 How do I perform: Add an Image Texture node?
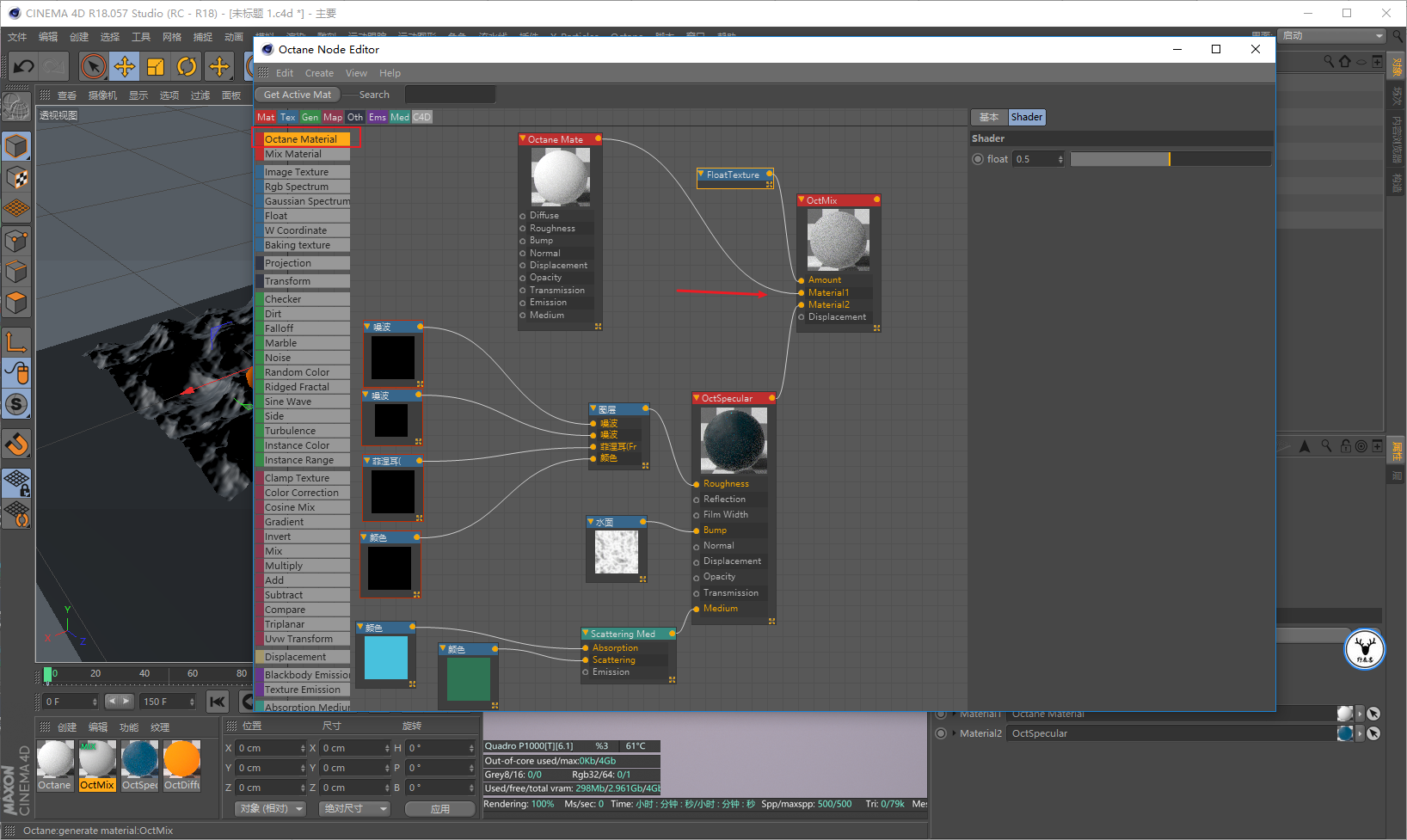click(303, 172)
